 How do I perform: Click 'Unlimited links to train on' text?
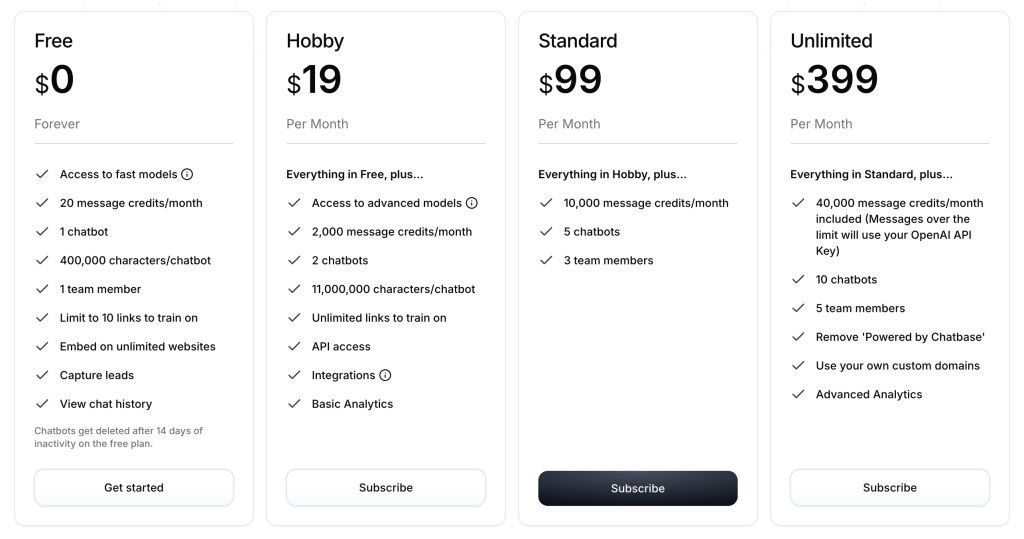tap(379, 318)
